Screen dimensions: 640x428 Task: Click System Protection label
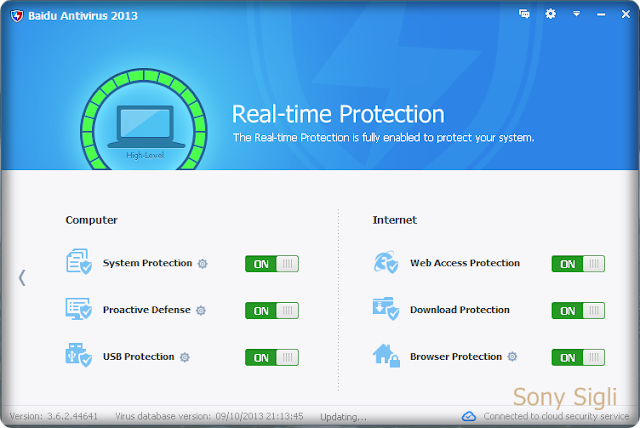point(147,263)
